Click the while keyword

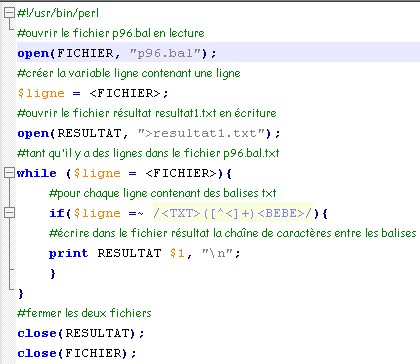point(37,173)
